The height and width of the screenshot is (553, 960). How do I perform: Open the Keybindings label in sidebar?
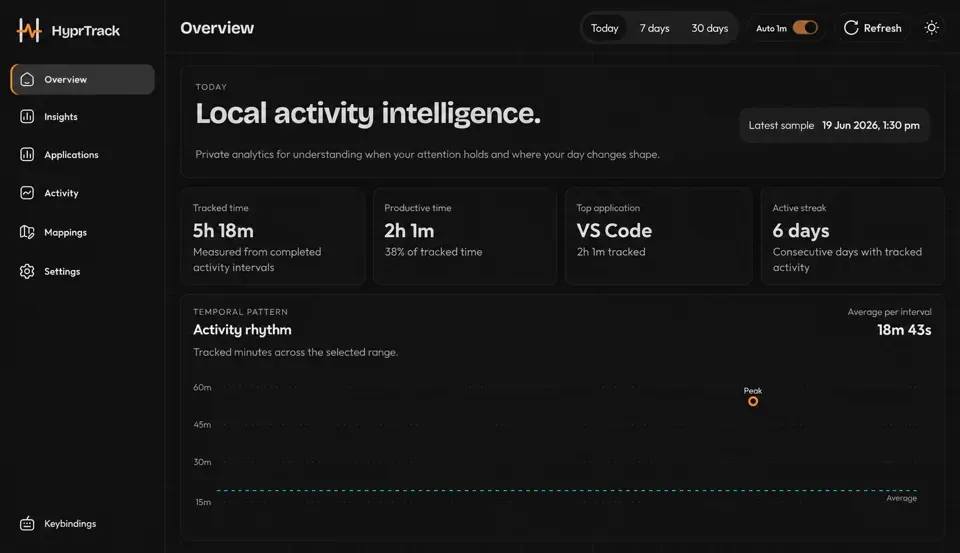pyautogui.click(x=70, y=524)
